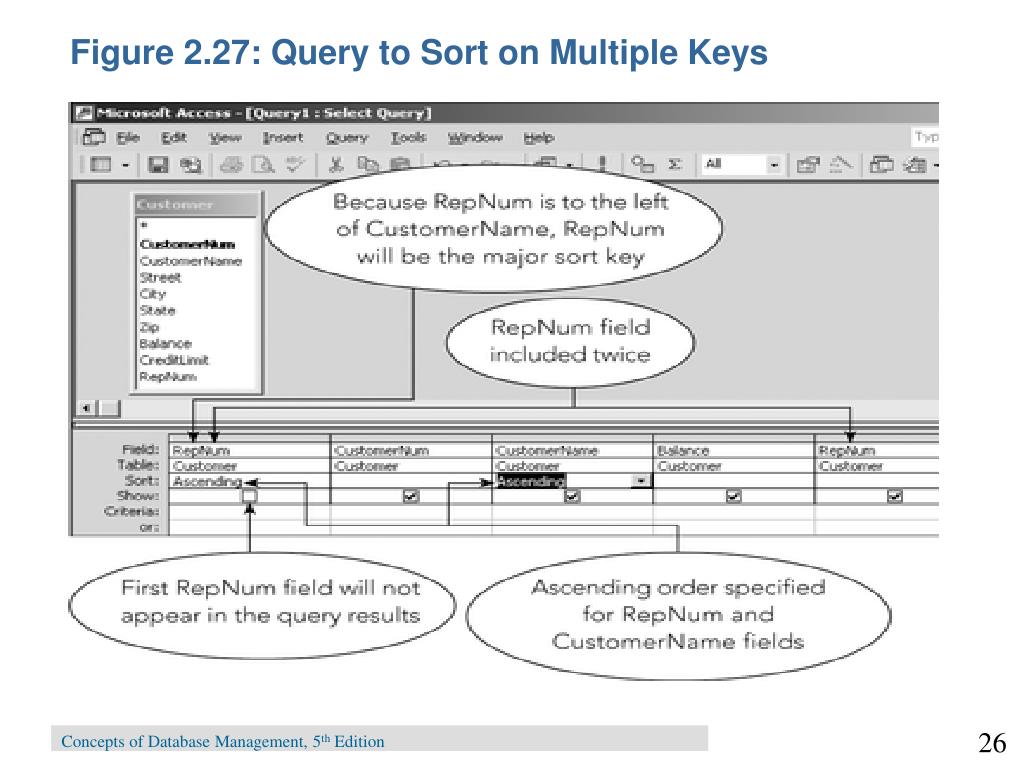The image size is (1024, 768).
Task: Select Street in Customer field list
Action: pyautogui.click(x=160, y=278)
